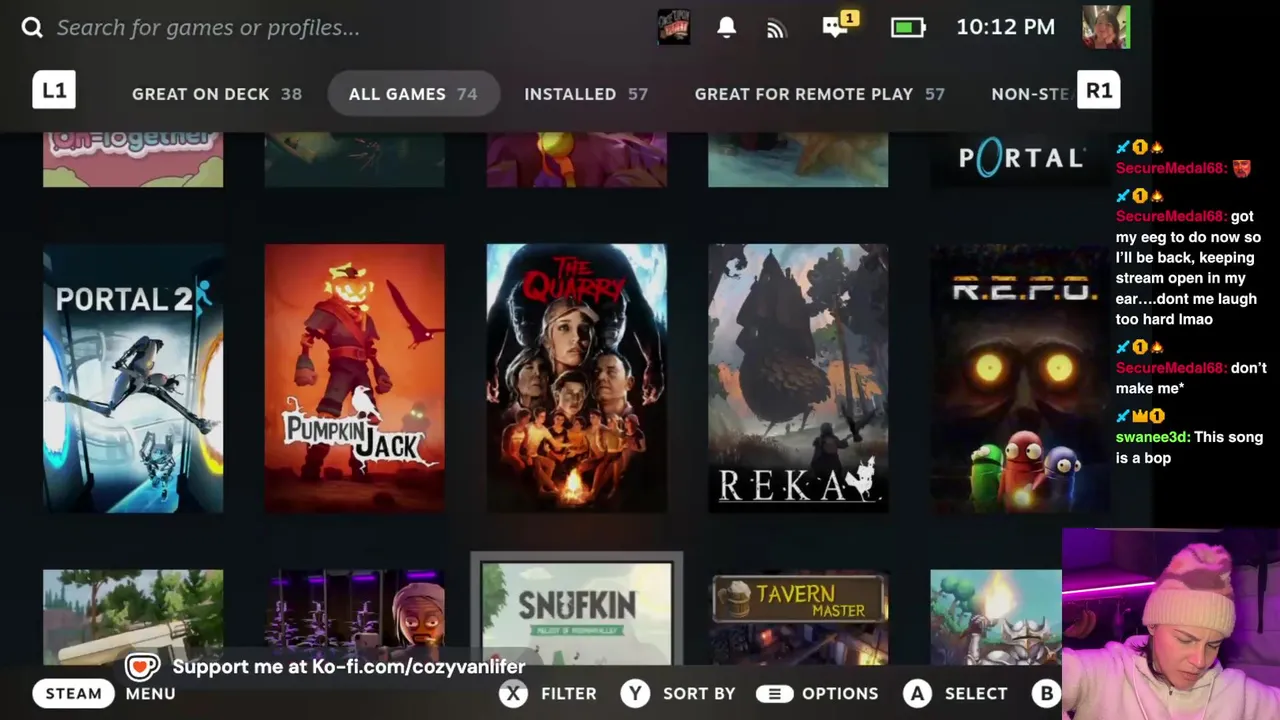The width and height of the screenshot is (1280, 720).
Task: Select The Quarry game cover
Action: [x=576, y=378]
